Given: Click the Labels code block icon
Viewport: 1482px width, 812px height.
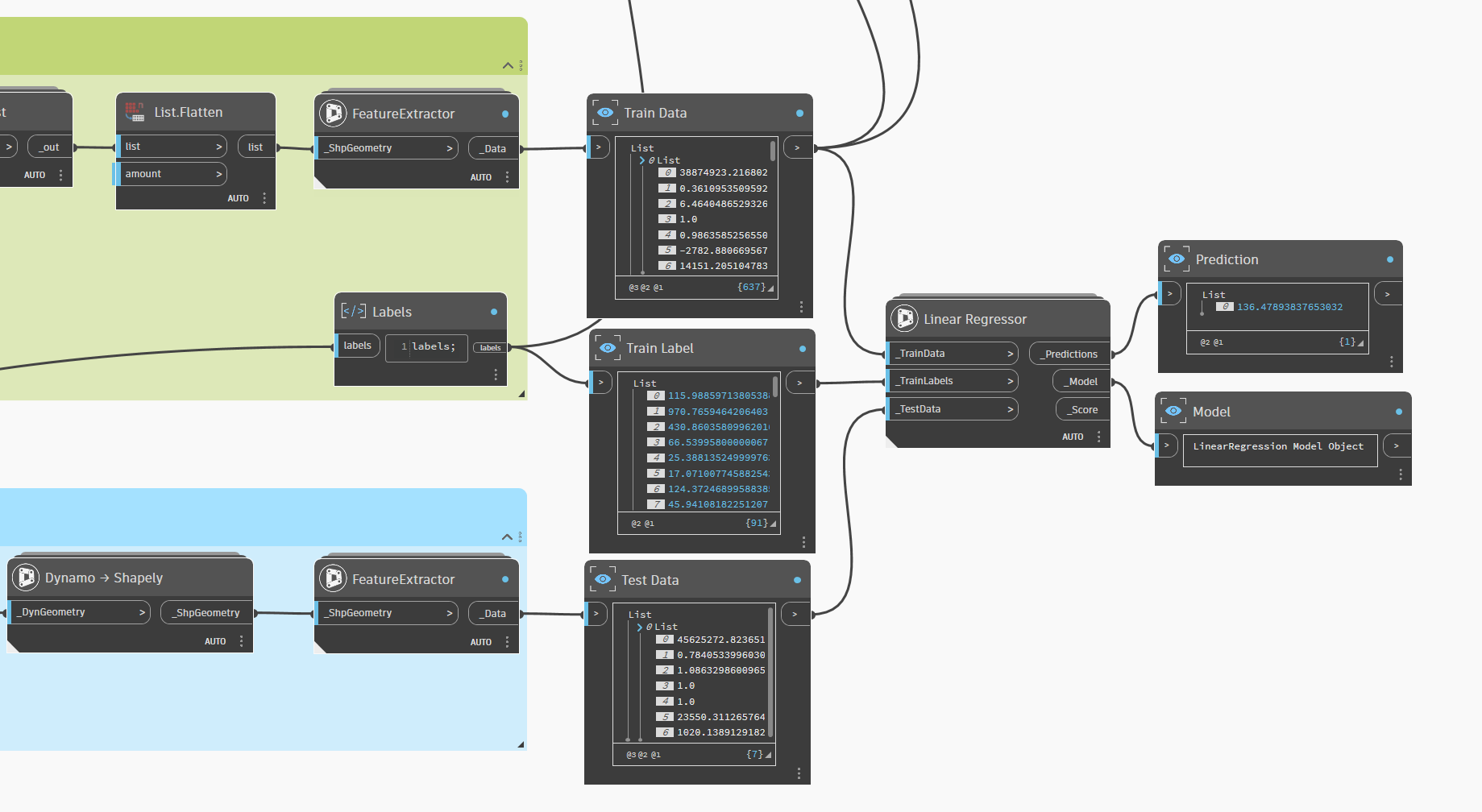Looking at the screenshot, I should point(353,312).
